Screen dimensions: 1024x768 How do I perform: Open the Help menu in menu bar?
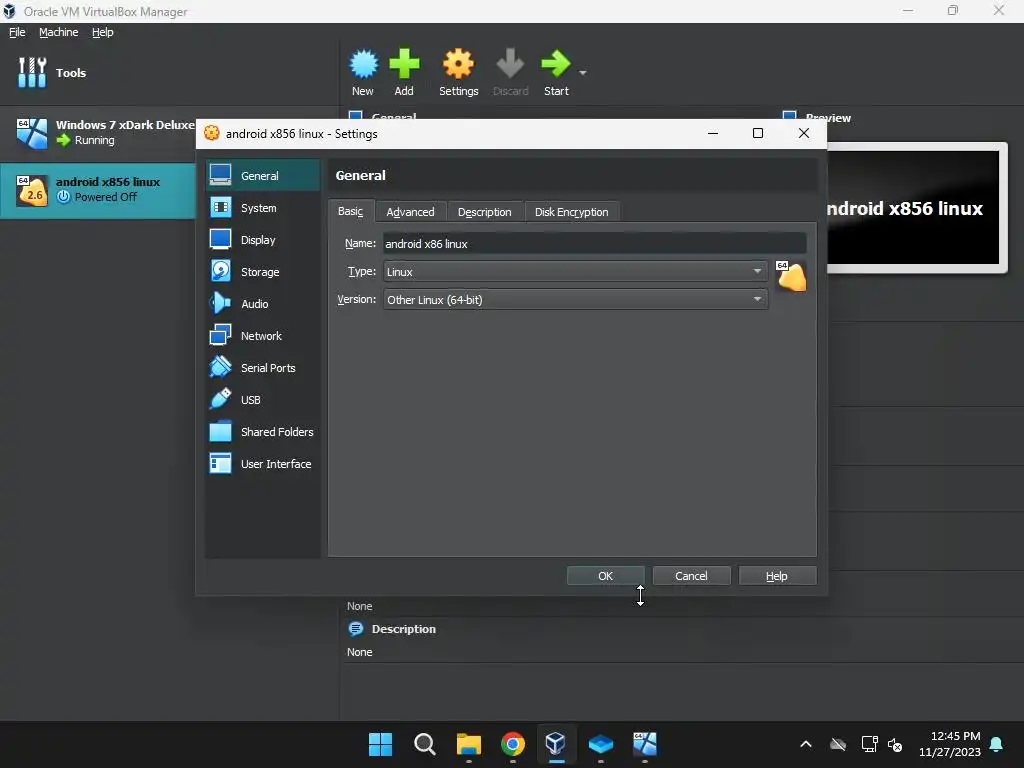pyautogui.click(x=103, y=32)
